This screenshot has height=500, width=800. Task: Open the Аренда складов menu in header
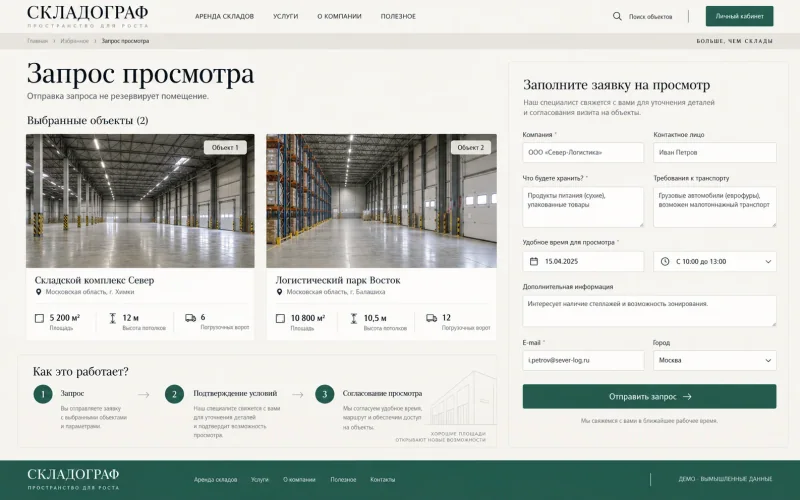point(224,16)
